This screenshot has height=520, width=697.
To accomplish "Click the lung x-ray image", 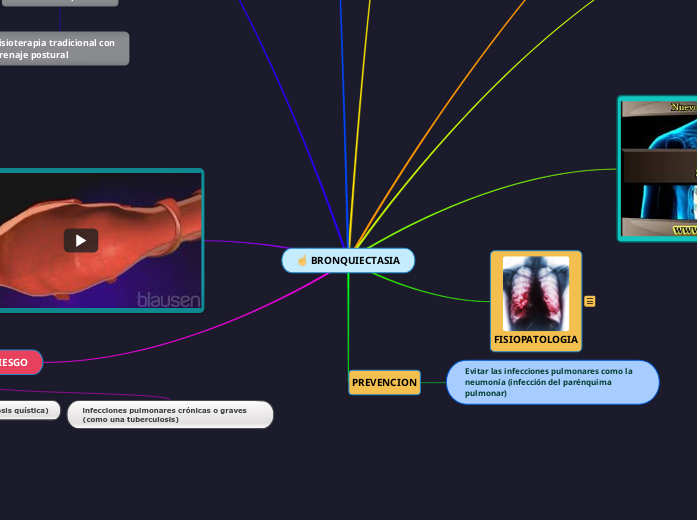I will (x=535, y=293).
